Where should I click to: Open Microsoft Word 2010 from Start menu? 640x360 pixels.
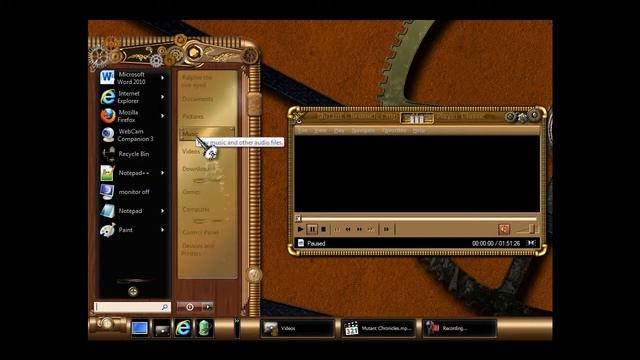(133, 78)
